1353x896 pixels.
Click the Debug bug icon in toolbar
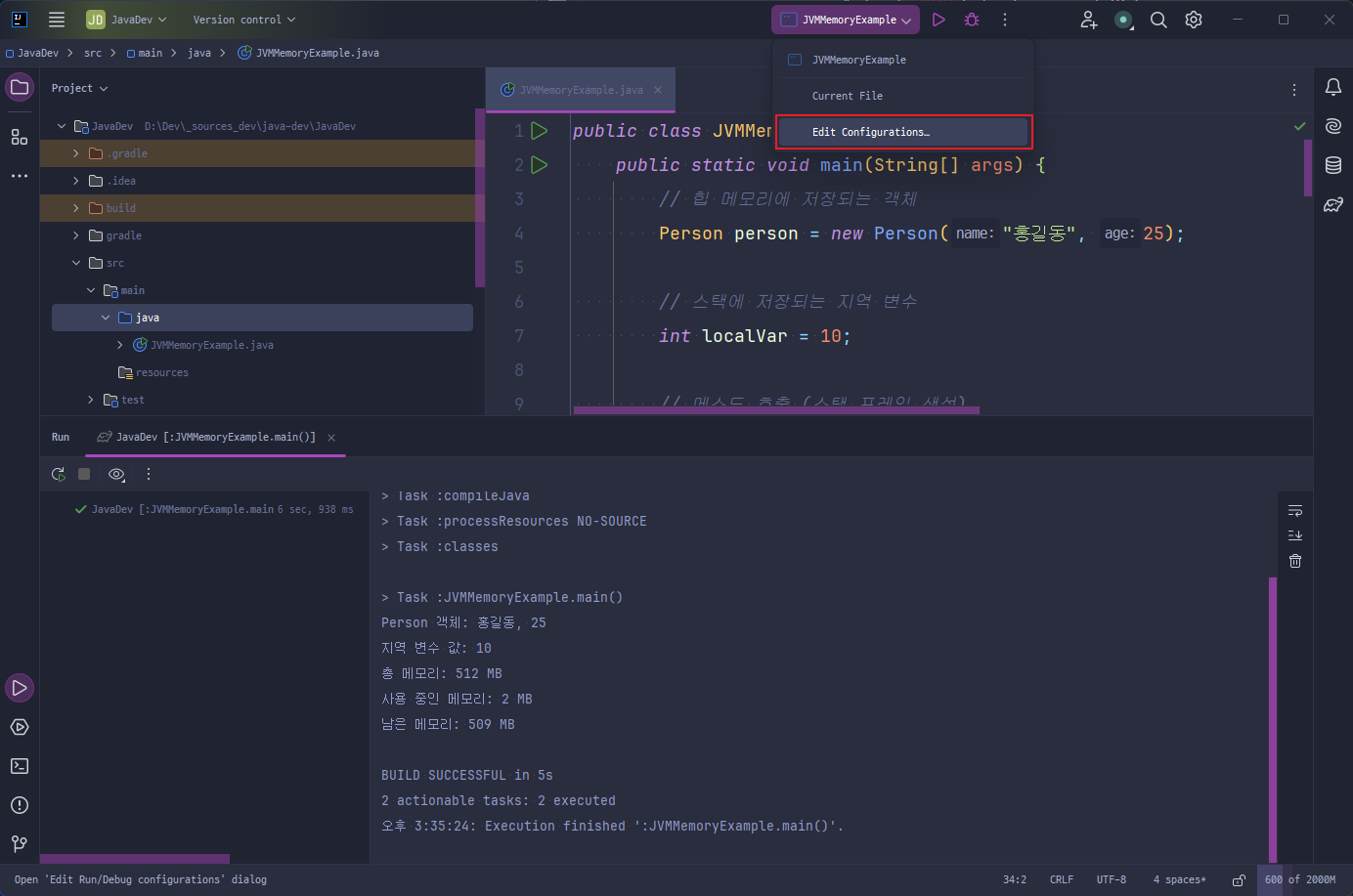click(971, 20)
